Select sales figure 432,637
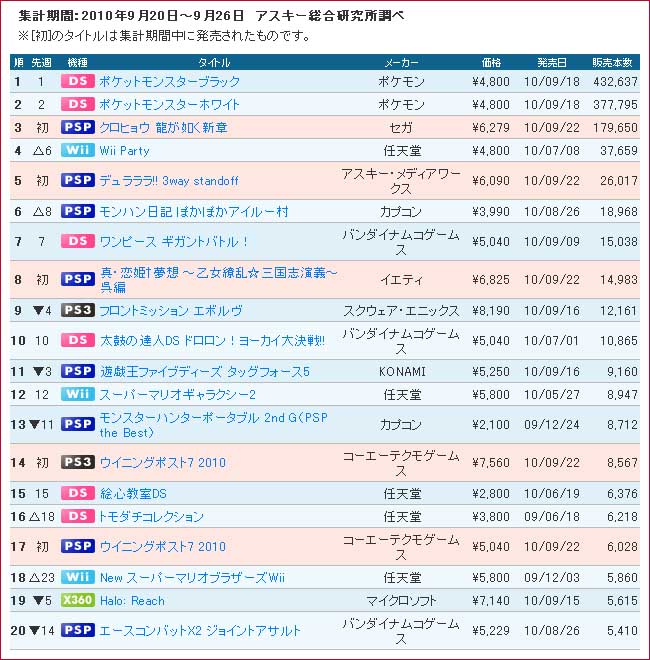650x660 pixels. (615, 81)
